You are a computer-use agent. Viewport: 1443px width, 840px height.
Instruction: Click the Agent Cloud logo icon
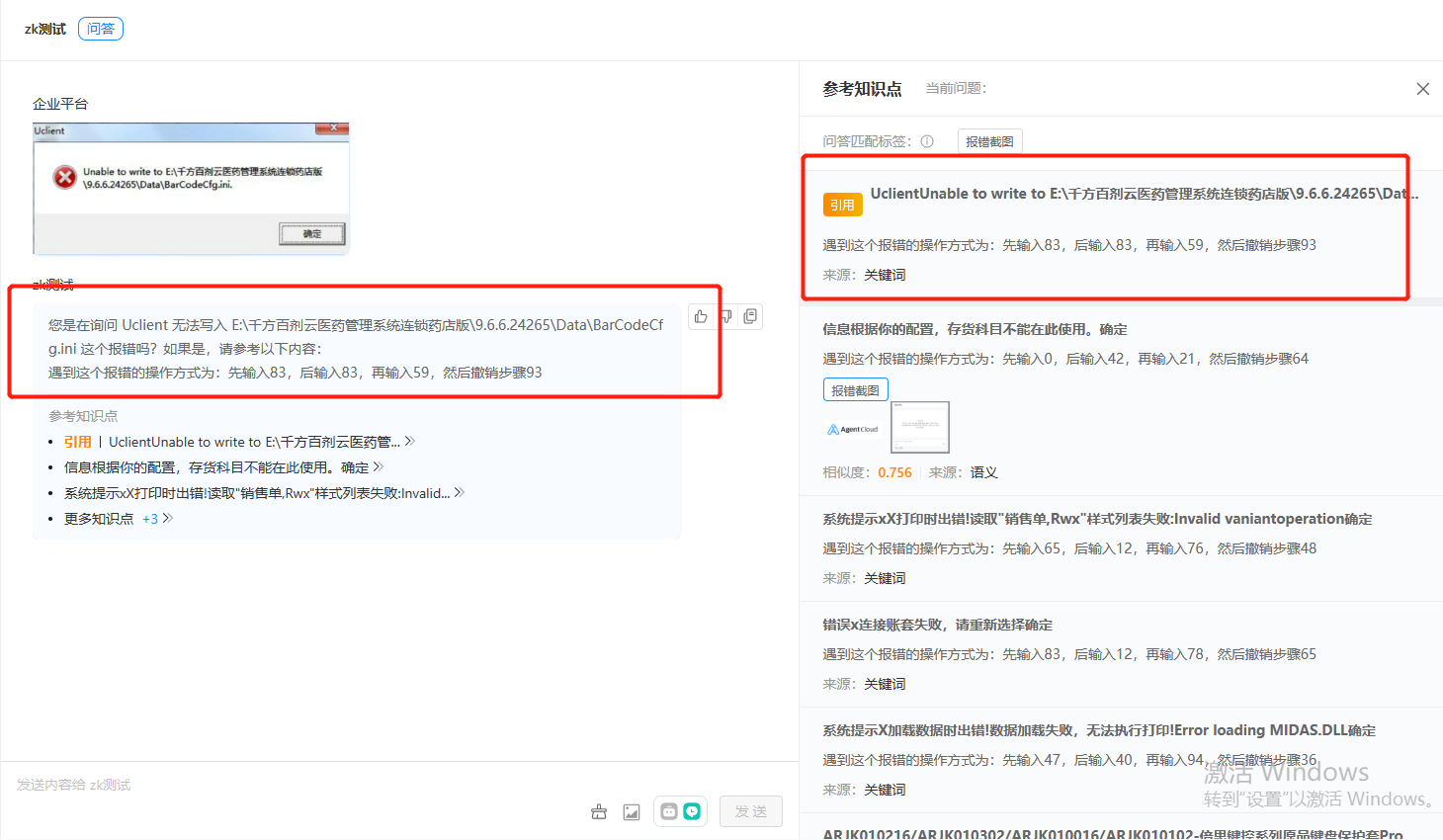pos(852,429)
